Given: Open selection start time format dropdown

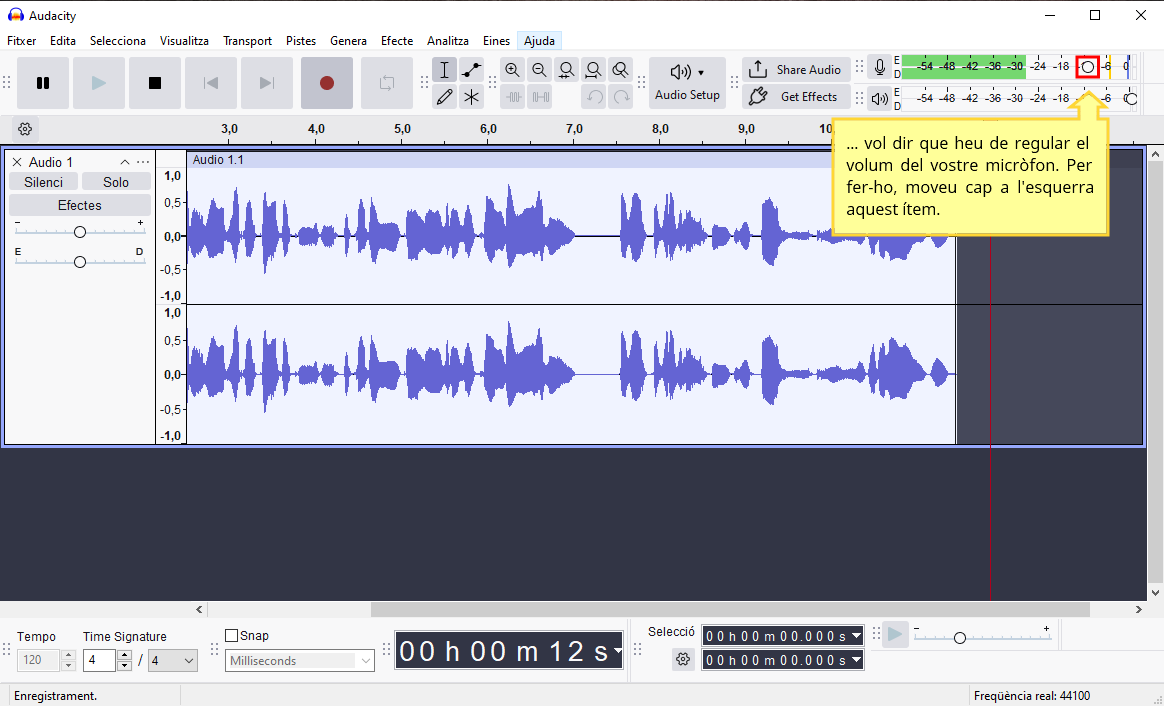Looking at the screenshot, I should click(857, 635).
